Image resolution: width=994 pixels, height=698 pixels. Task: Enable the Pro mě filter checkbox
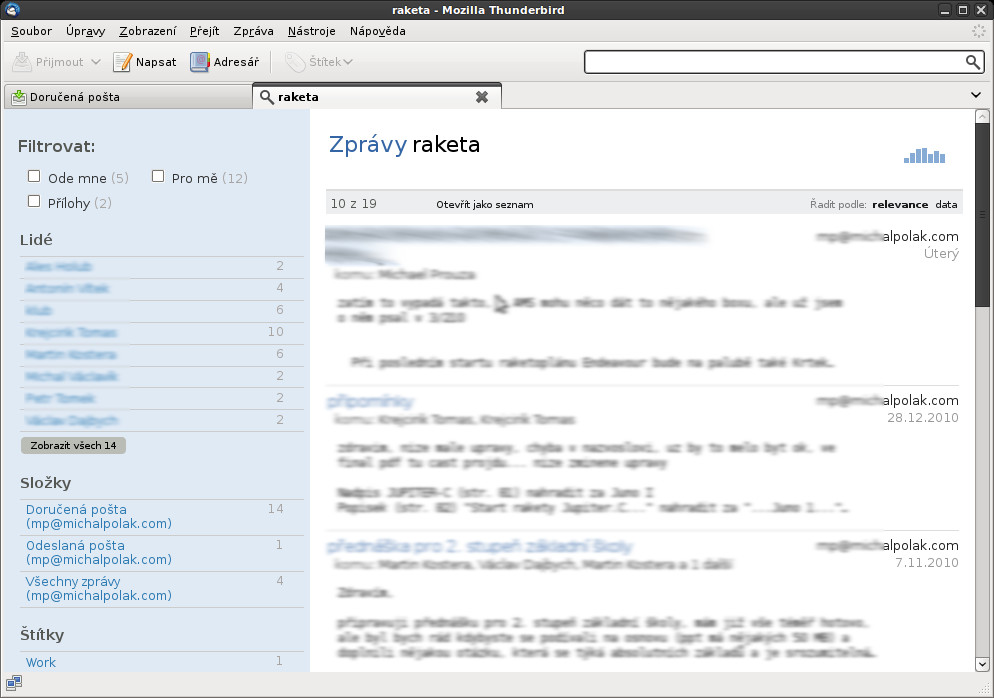[x=158, y=177]
